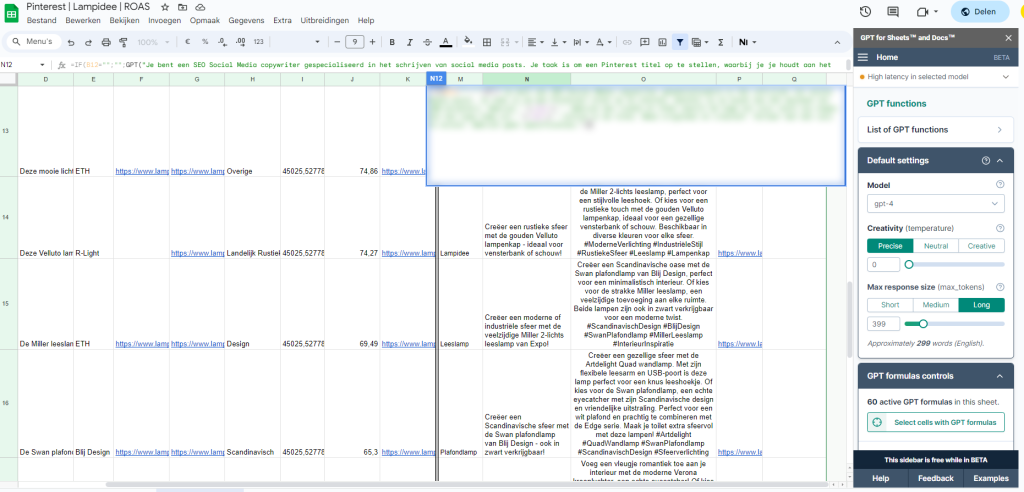This screenshot has width=1024, height=492.
Task: Format as currency with euro icon
Action: [x=187, y=42]
